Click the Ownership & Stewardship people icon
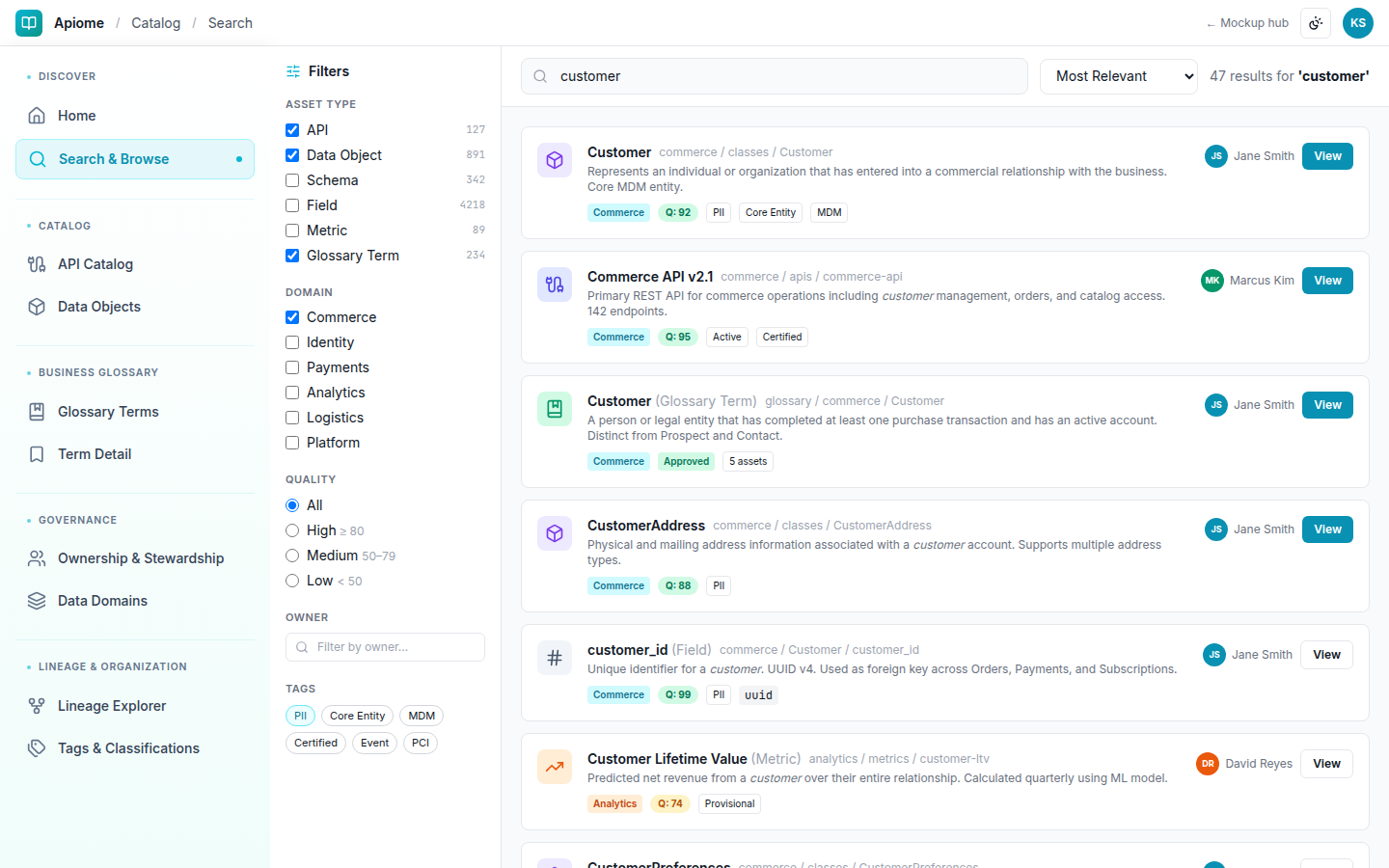 37,558
